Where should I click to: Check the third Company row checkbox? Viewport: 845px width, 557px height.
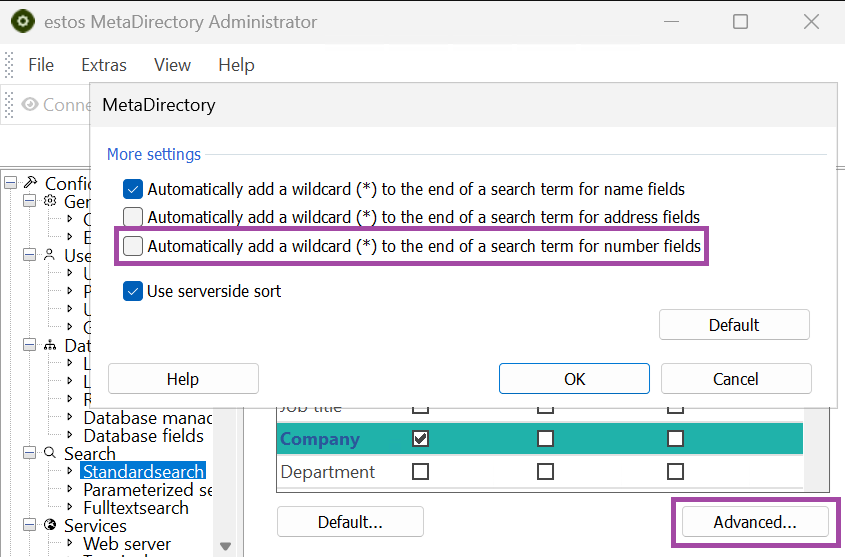point(675,438)
